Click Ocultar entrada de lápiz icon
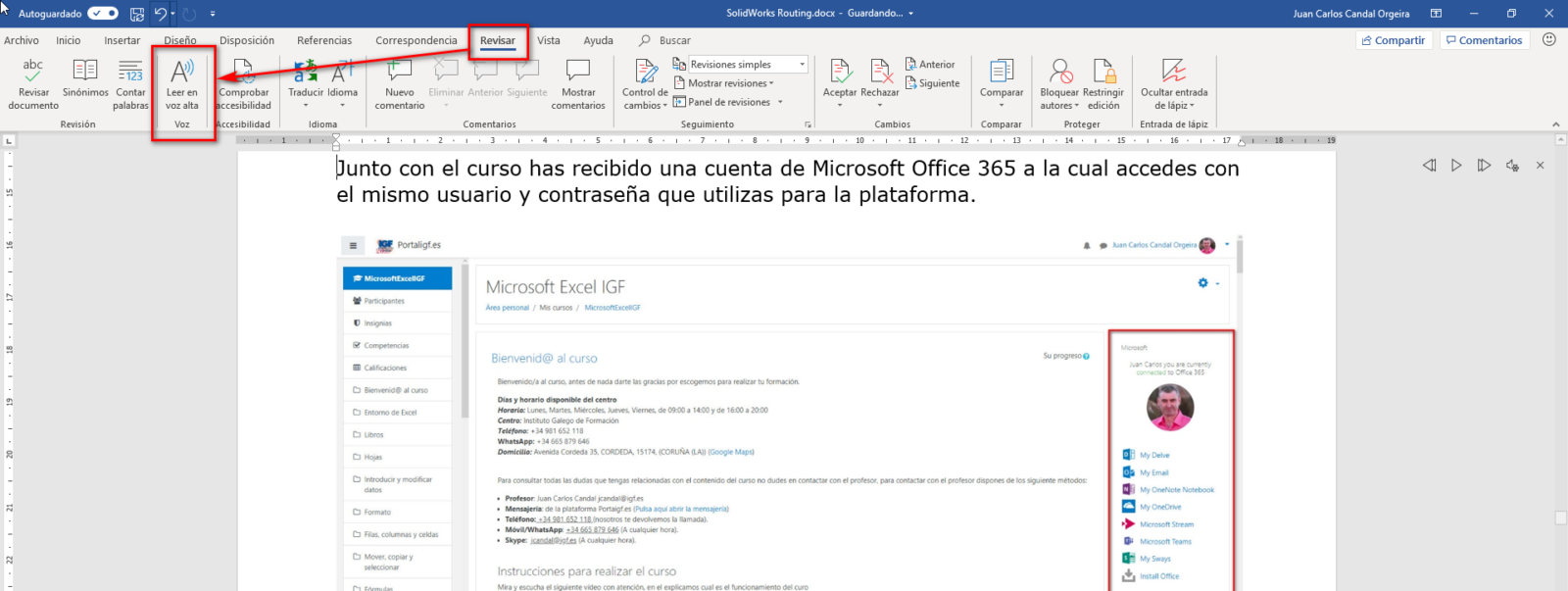The width and height of the screenshot is (1568, 591). [1173, 72]
